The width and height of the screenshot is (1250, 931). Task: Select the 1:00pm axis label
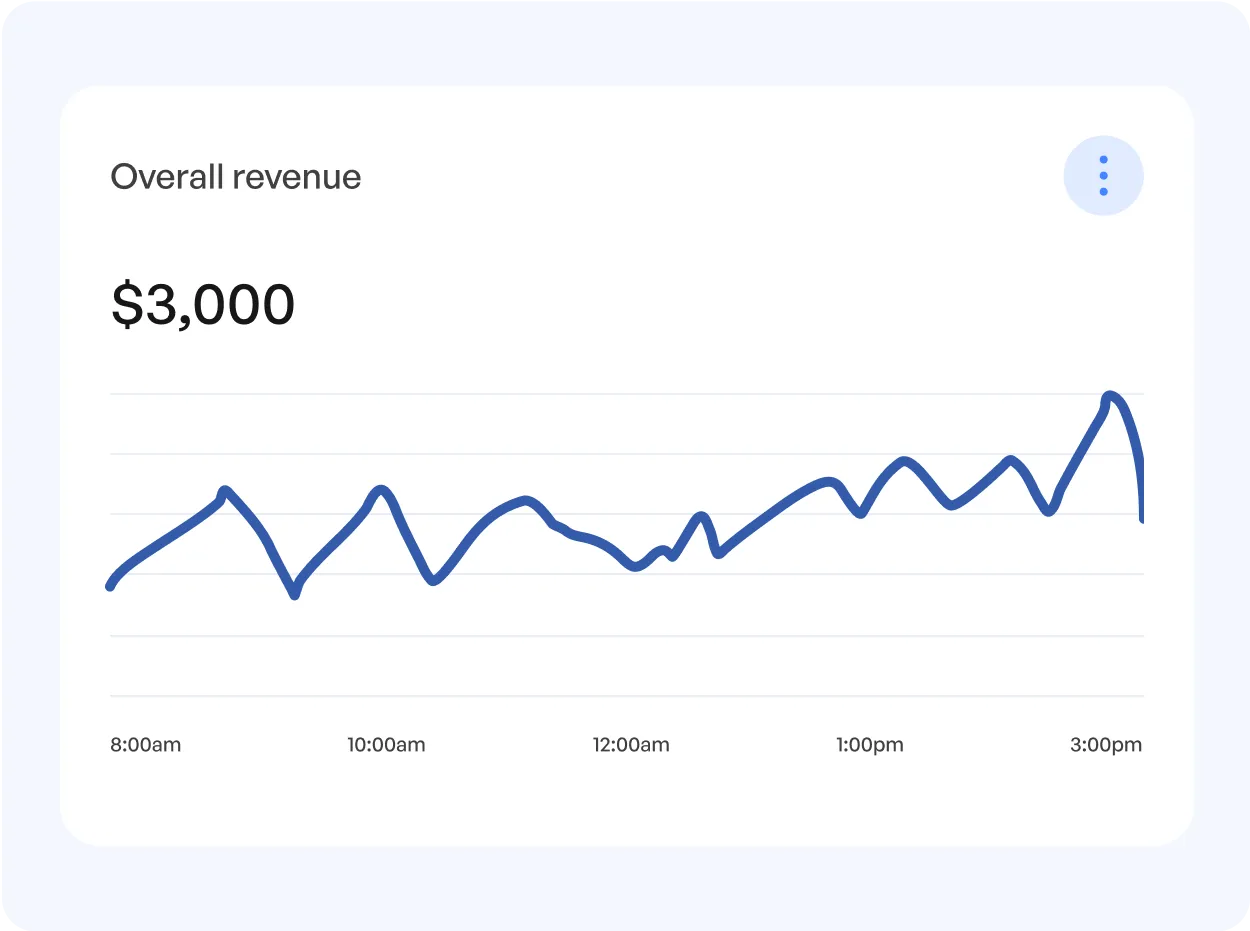(870, 744)
